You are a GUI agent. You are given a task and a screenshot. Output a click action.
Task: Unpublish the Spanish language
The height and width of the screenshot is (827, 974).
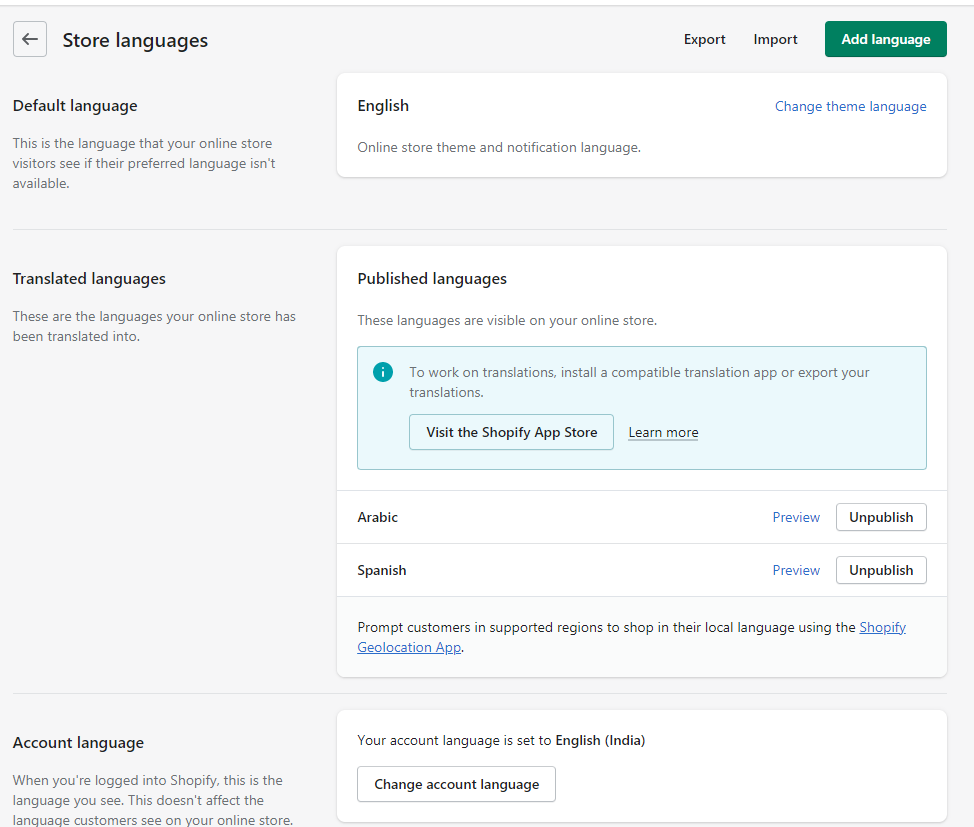(x=881, y=570)
